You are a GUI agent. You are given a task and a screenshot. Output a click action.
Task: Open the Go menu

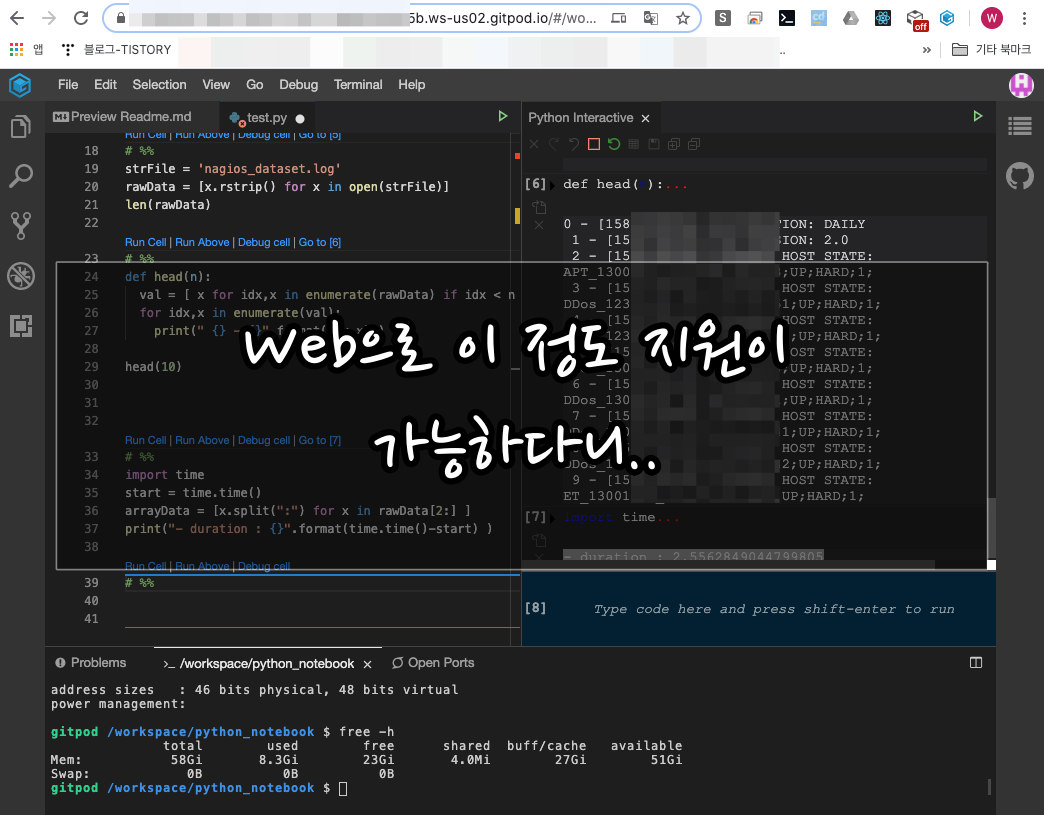[x=254, y=85]
